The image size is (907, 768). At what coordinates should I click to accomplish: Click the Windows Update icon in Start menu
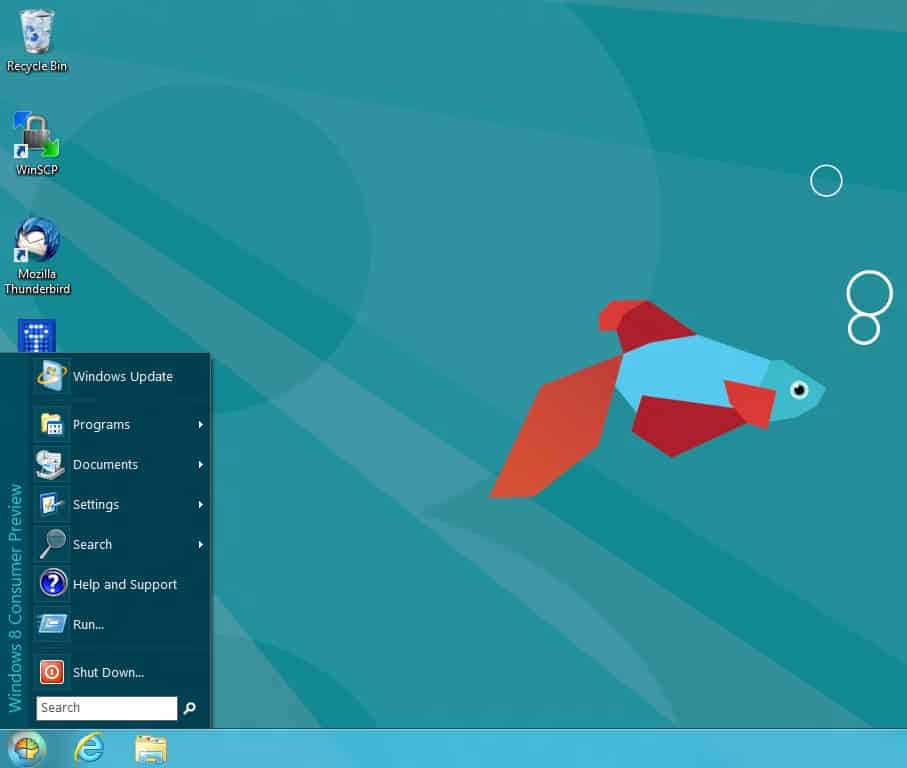click(51, 376)
